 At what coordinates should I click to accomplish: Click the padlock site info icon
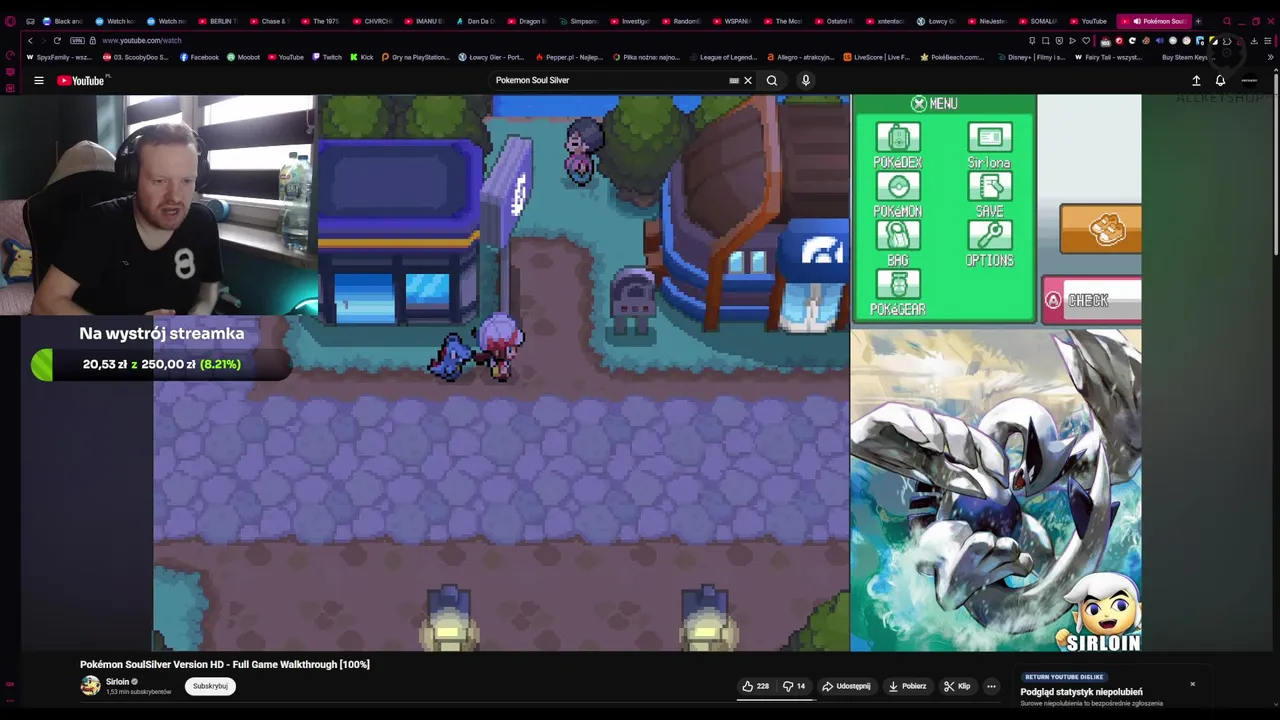(x=93, y=41)
